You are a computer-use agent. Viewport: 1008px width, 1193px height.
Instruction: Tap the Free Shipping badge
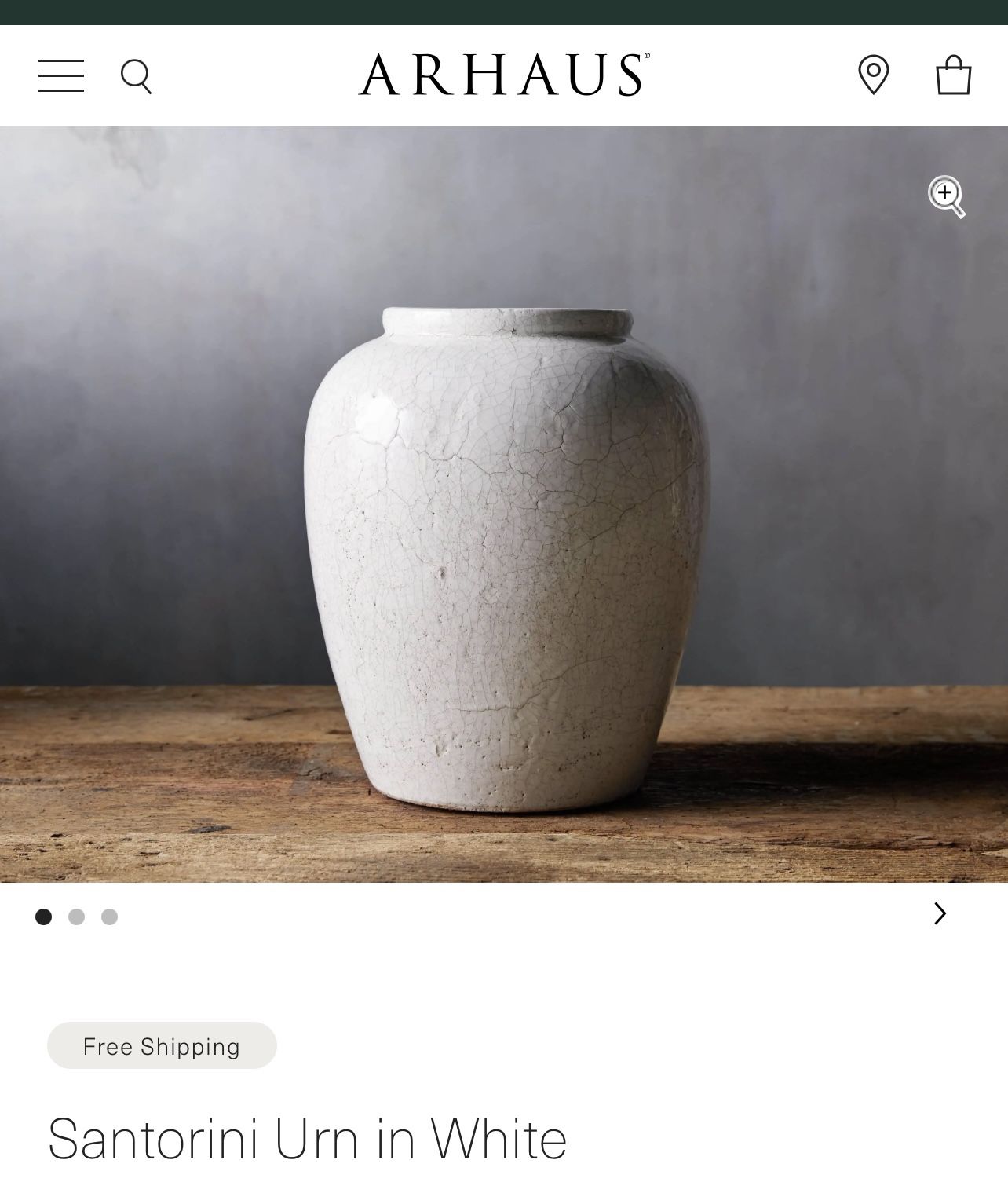click(x=162, y=1045)
